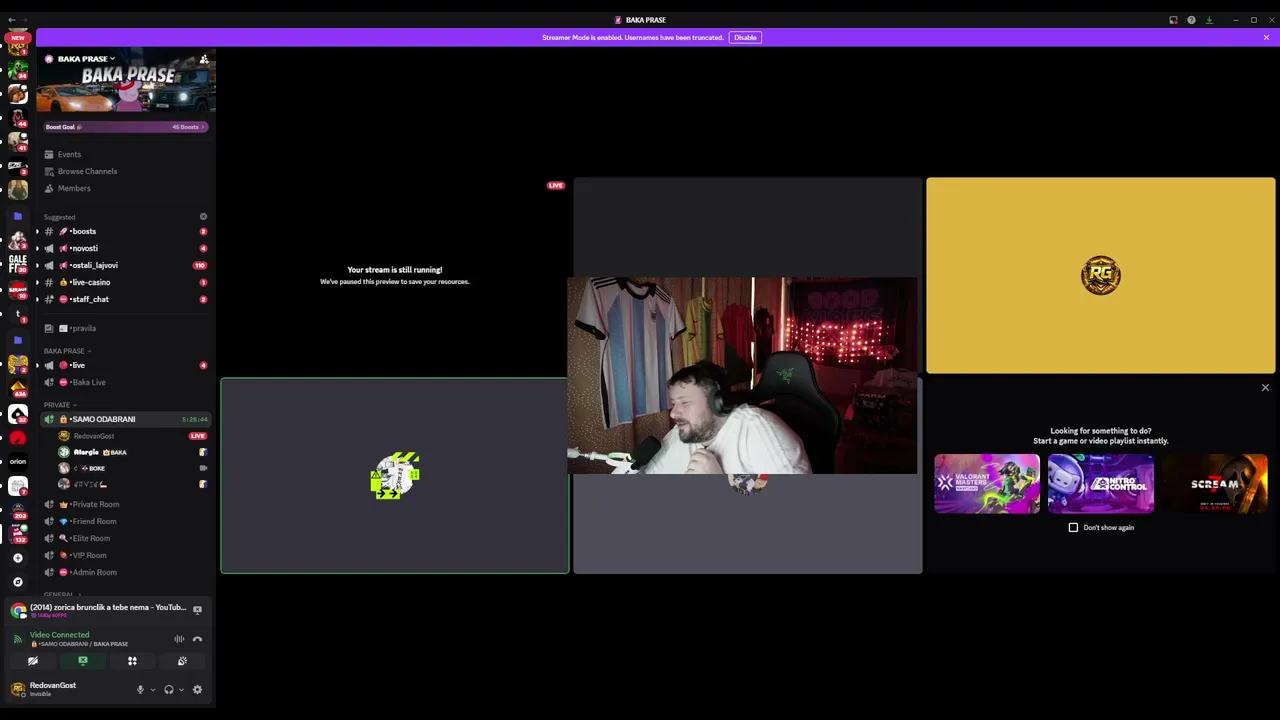Select green-outlined speaking user tile
The height and width of the screenshot is (720, 1280).
click(x=395, y=476)
